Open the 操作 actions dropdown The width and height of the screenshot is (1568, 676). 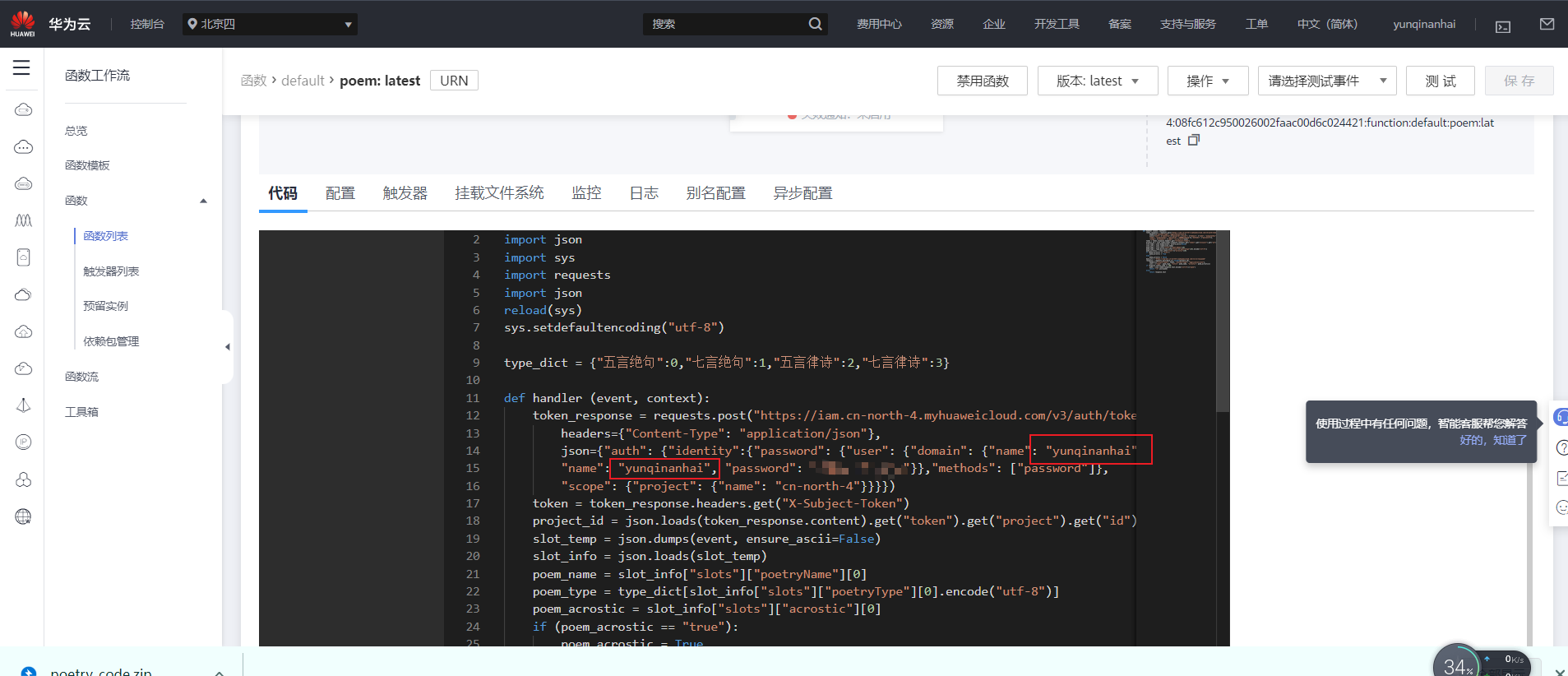click(1208, 81)
